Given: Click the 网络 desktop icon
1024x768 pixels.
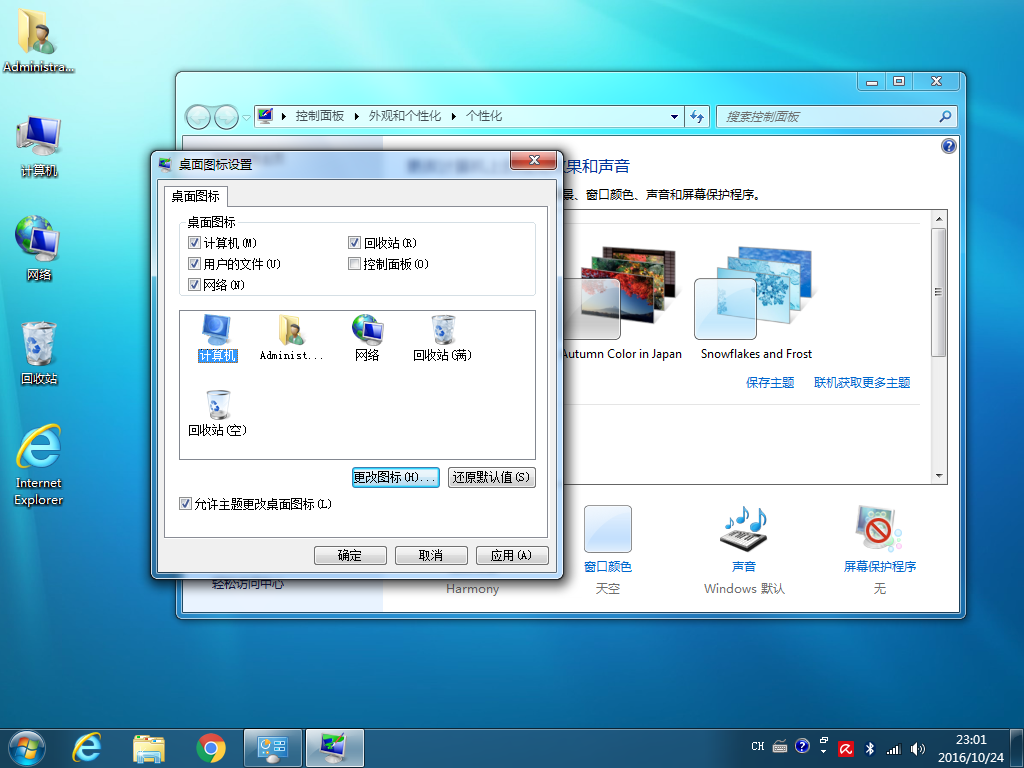Looking at the screenshot, I should [39, 248].
